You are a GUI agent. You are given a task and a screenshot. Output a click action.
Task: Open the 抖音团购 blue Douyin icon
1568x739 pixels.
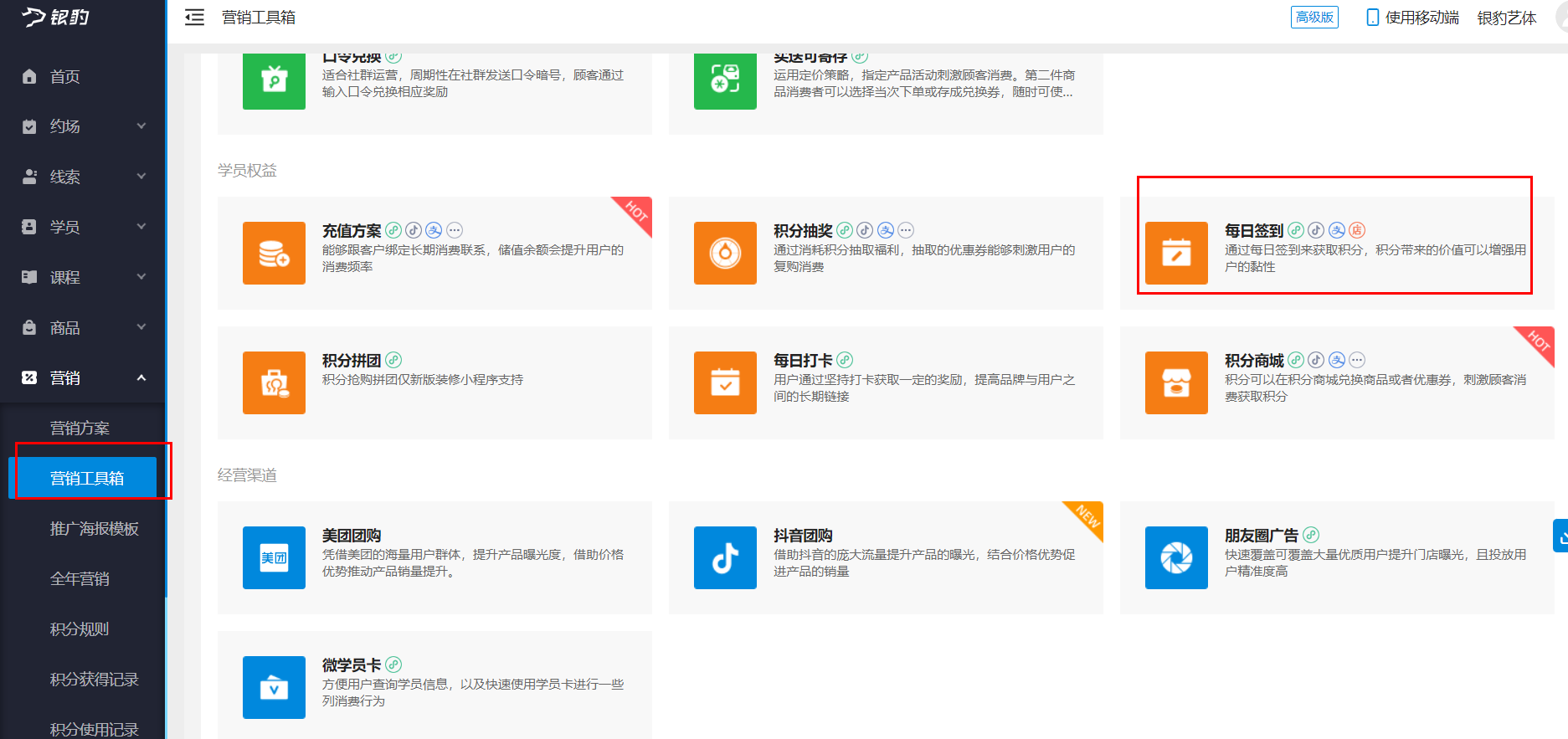(725, 557)
